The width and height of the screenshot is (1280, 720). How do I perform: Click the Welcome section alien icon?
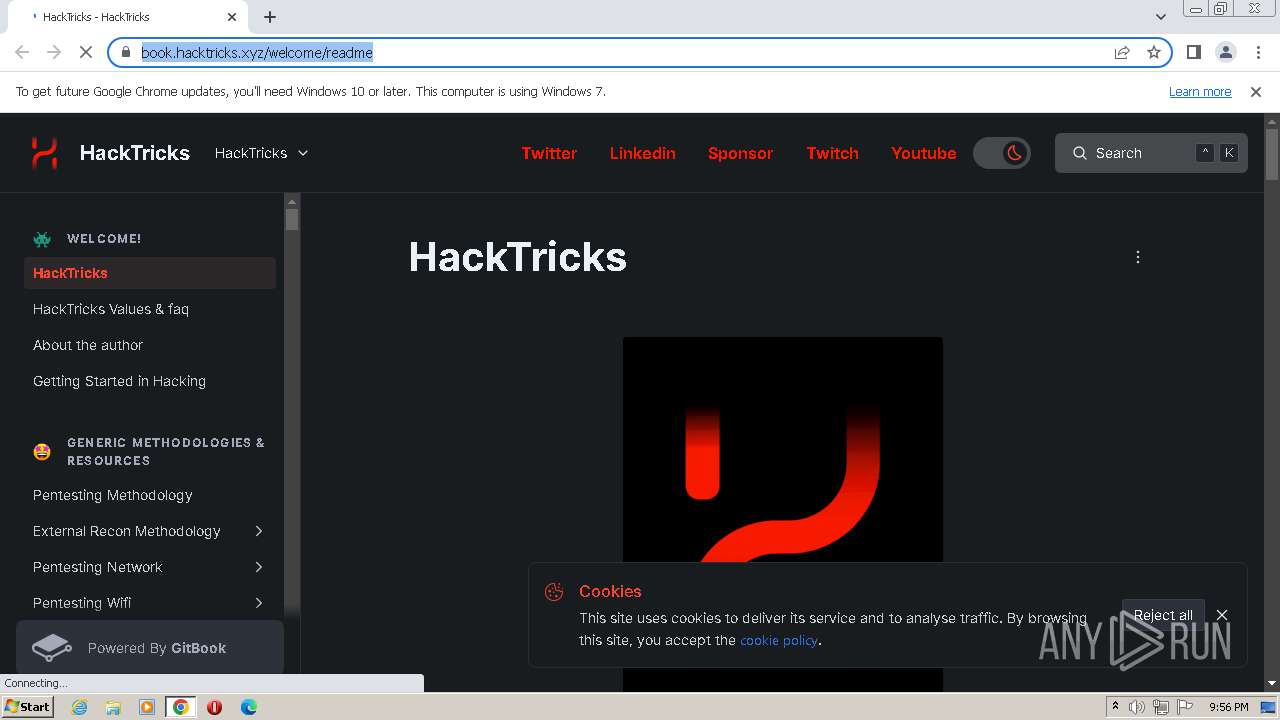pyautogui.click(x=42, y=239)
